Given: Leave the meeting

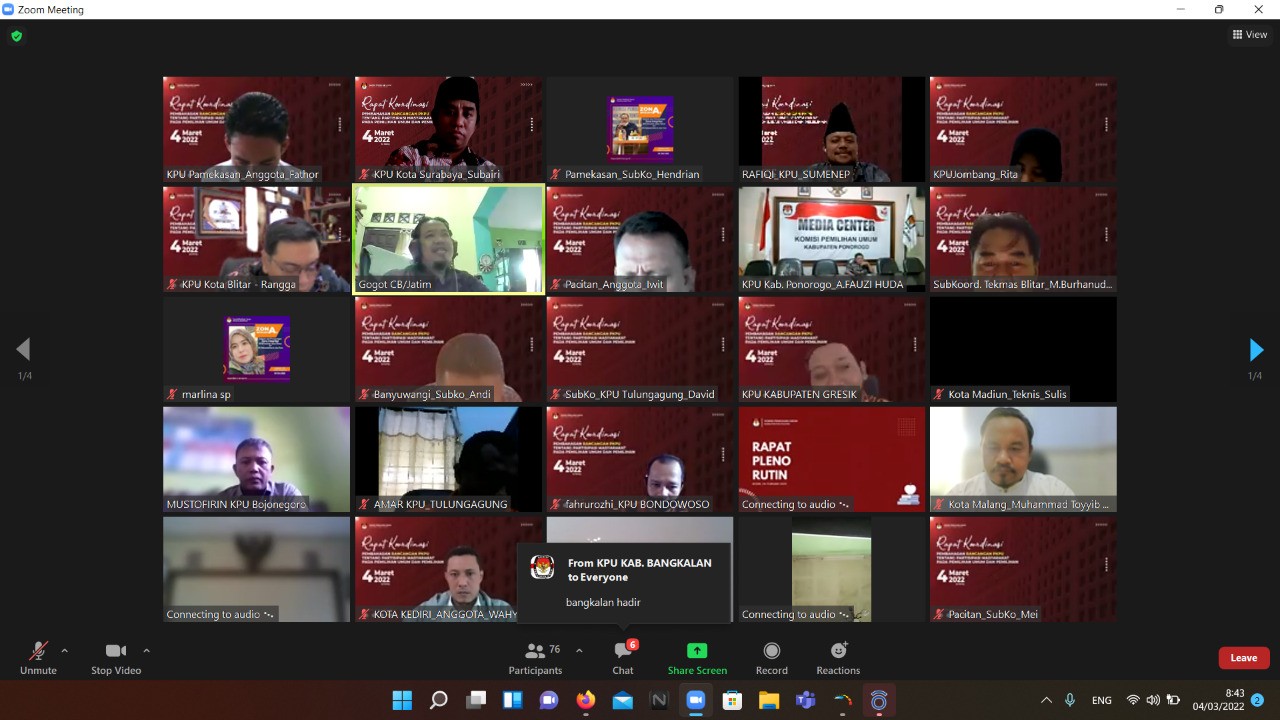Looking at the screenshot, I should [1243, 658].
